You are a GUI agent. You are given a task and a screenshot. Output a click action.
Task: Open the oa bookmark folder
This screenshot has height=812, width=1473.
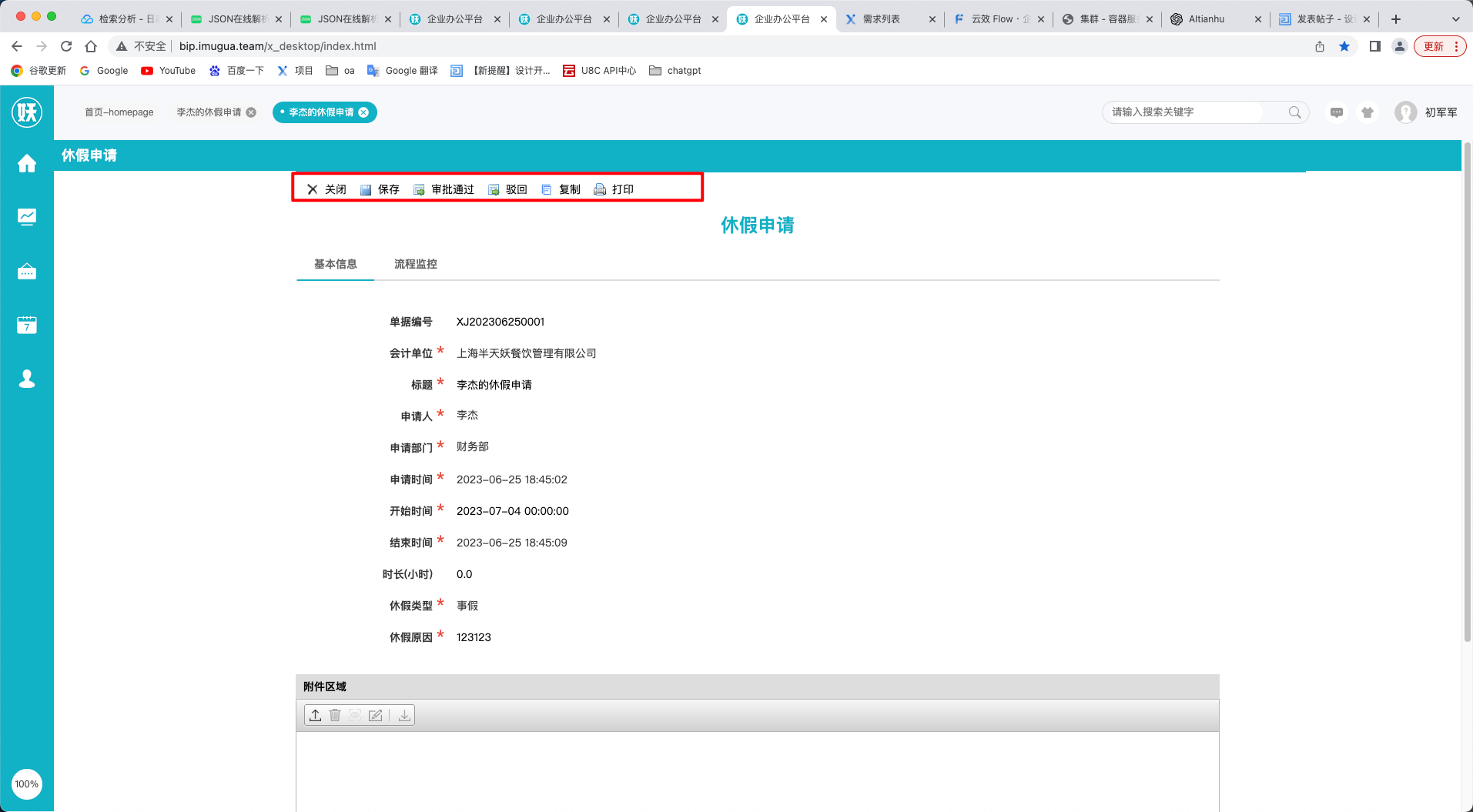340,71
